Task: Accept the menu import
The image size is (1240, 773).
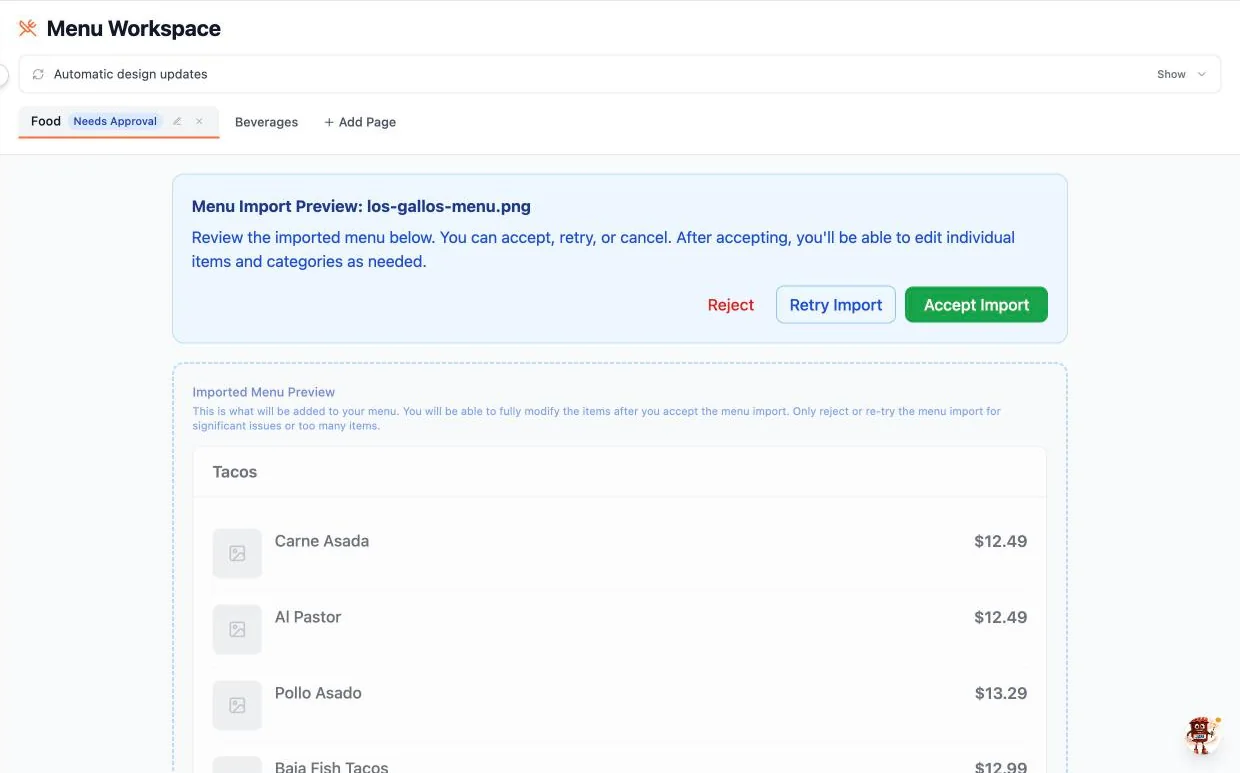Action: (x=976, y=305)
